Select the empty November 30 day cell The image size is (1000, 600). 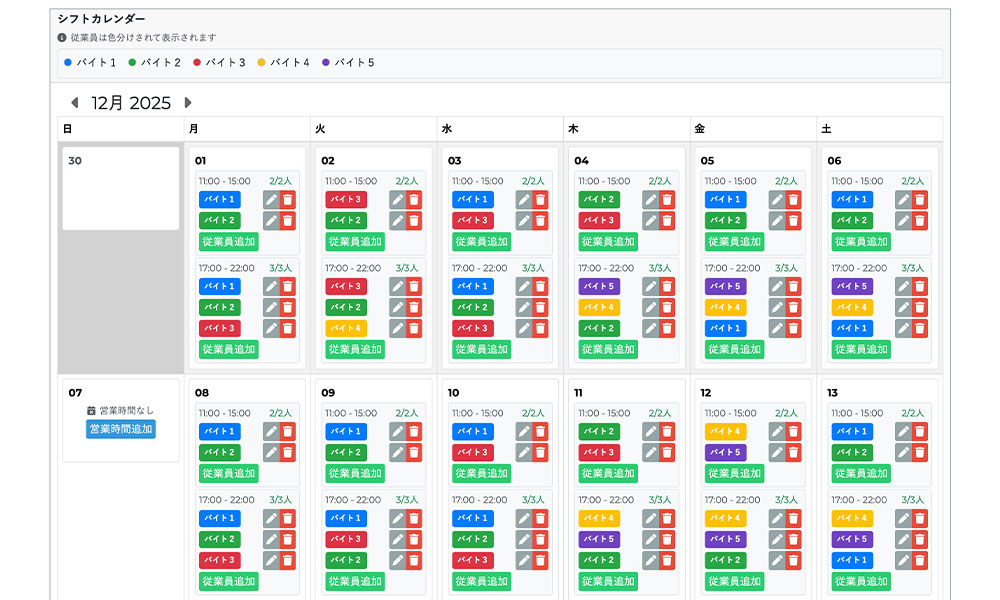(121, 189)
